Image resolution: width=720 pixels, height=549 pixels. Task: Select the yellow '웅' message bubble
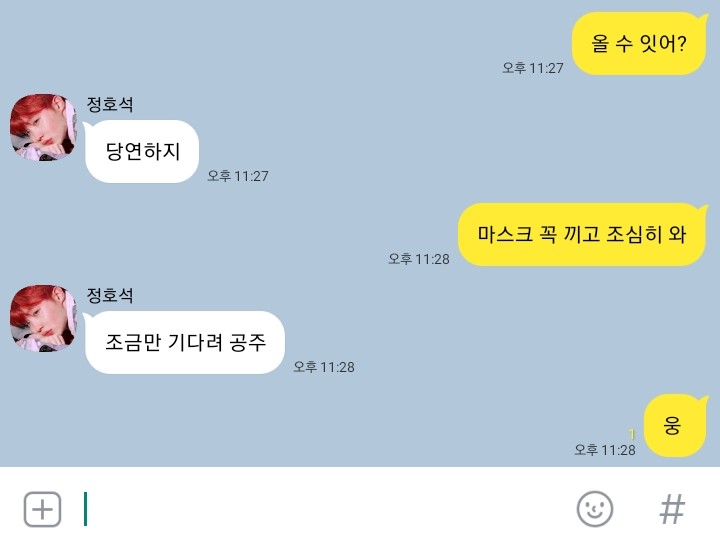[675, 426]
